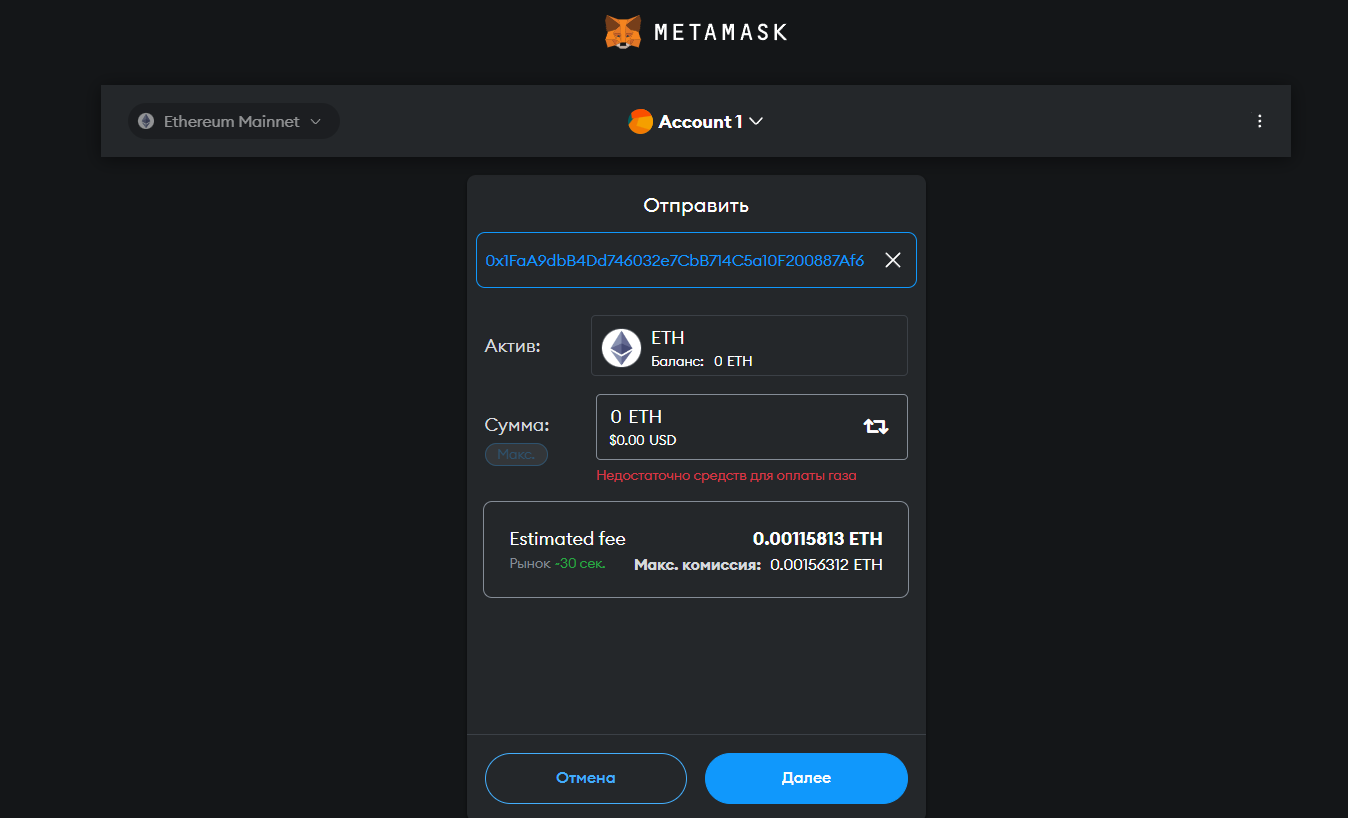Select the Ethereum network icon beside Mainnet

tap(147, 121)
